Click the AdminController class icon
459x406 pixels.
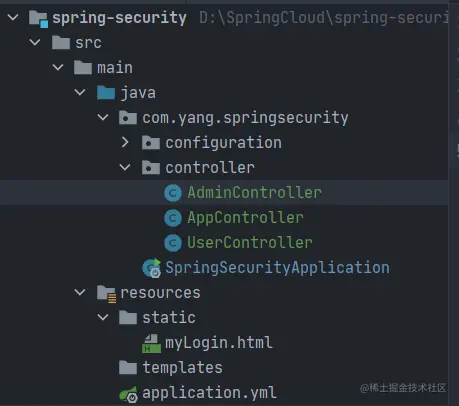[173, 193]
